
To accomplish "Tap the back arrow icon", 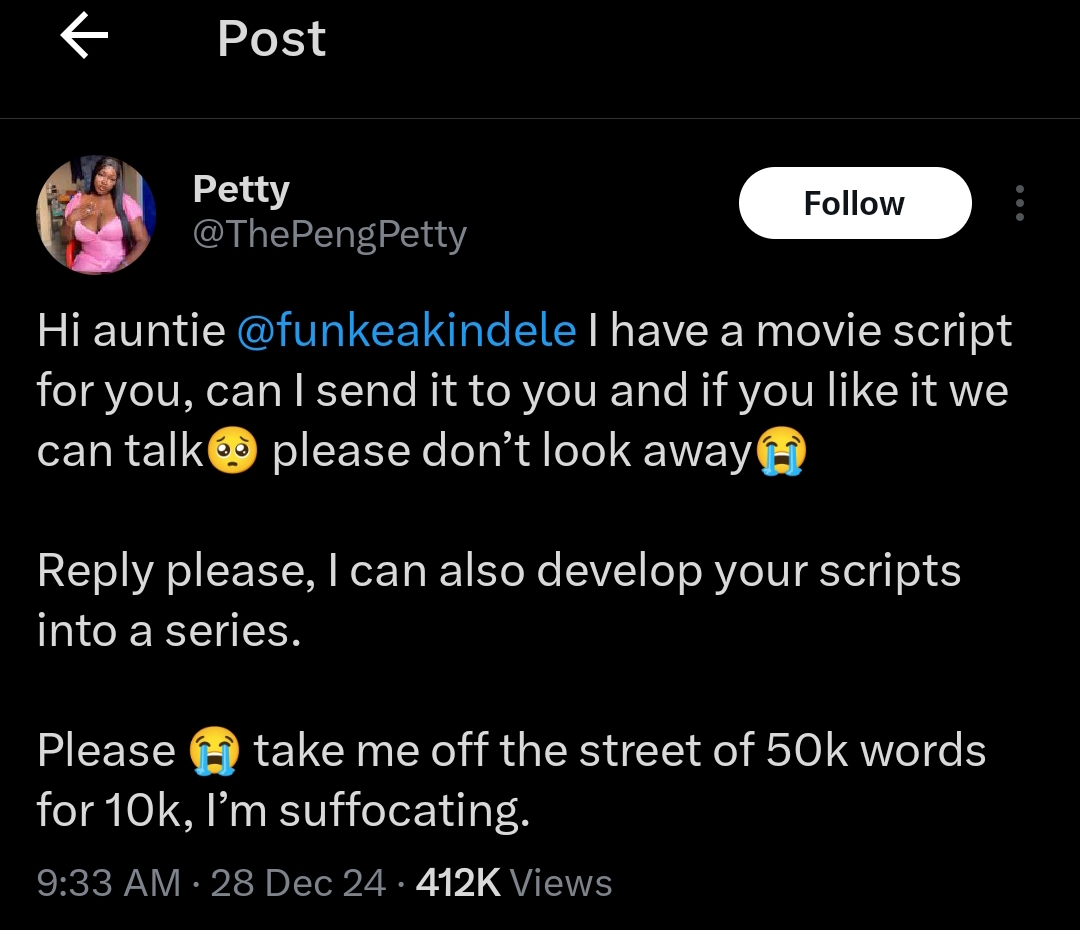I will (x=84, y=38).
